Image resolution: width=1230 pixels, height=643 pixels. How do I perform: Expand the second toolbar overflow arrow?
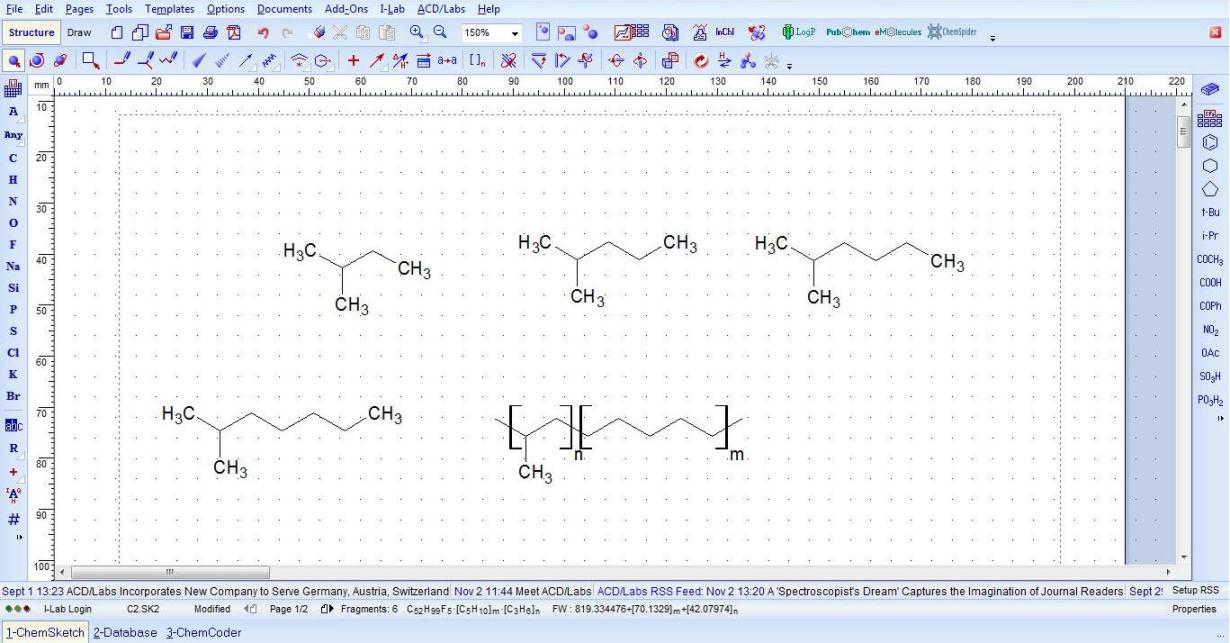tap(789, 65)
